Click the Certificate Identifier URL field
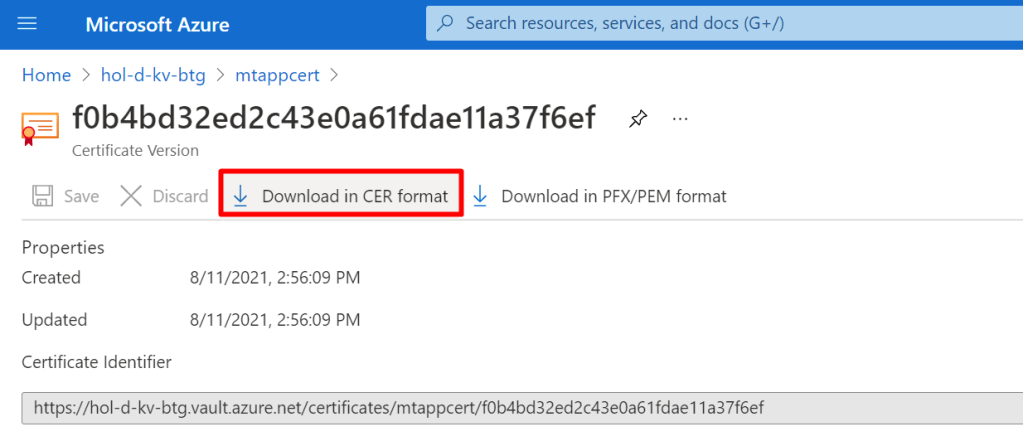Screen dimensions: 1023x441 click(x=400, y=408)
